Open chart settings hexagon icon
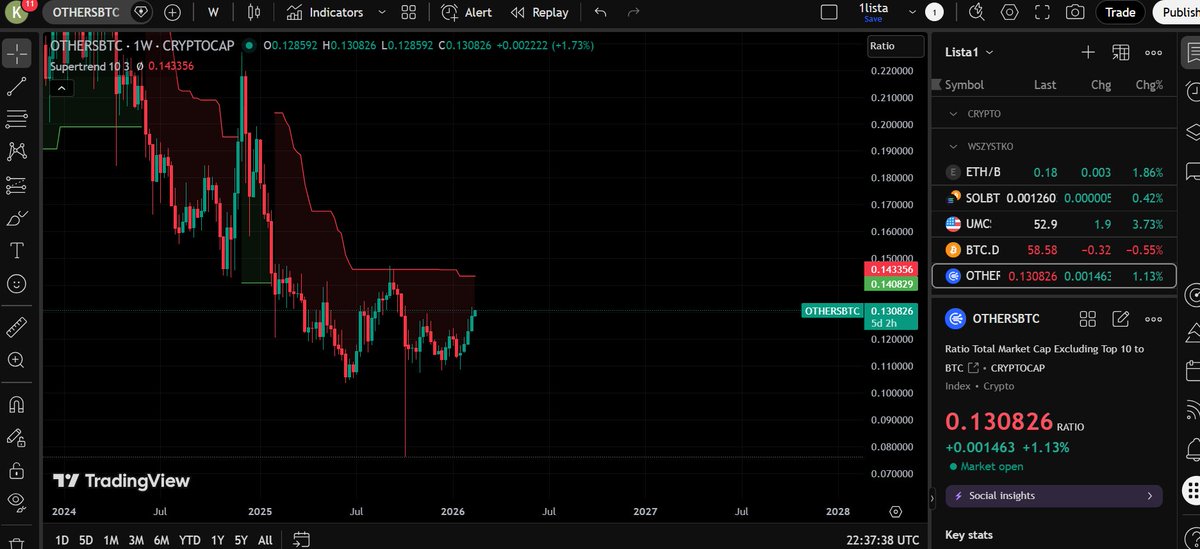The height and width of the screenshot is (549, 1200). tap(1010, 12)
